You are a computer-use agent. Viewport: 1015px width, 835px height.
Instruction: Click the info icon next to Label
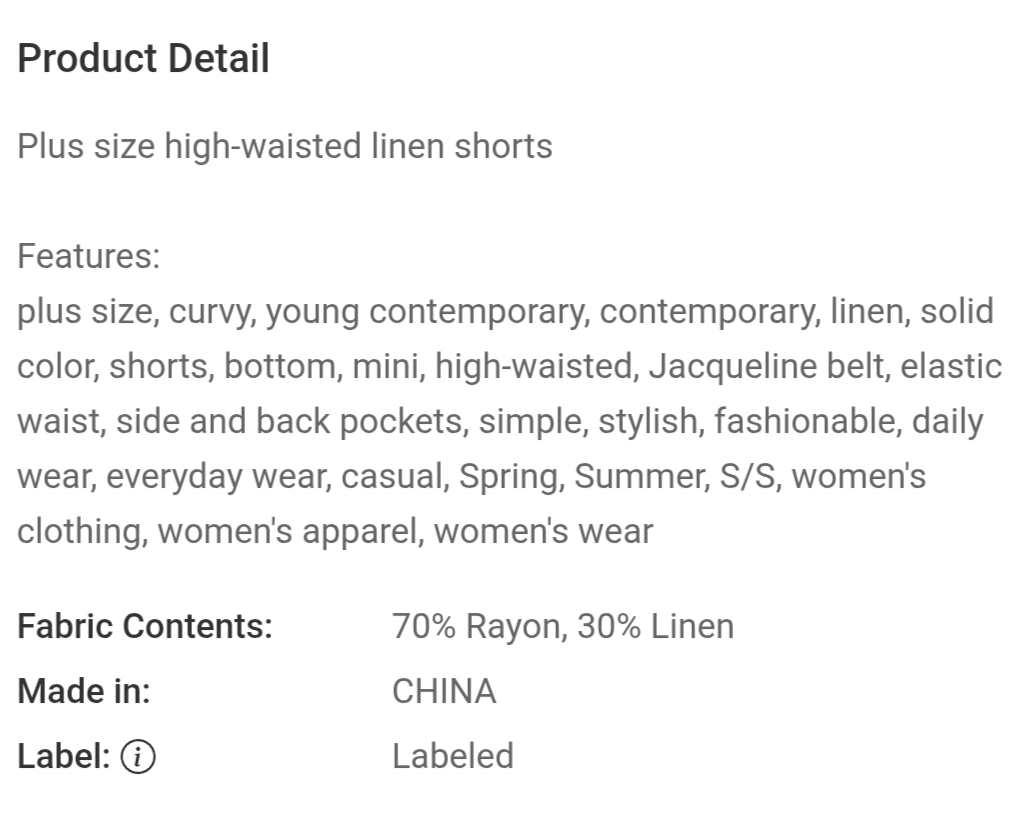(x=138, y=757)
